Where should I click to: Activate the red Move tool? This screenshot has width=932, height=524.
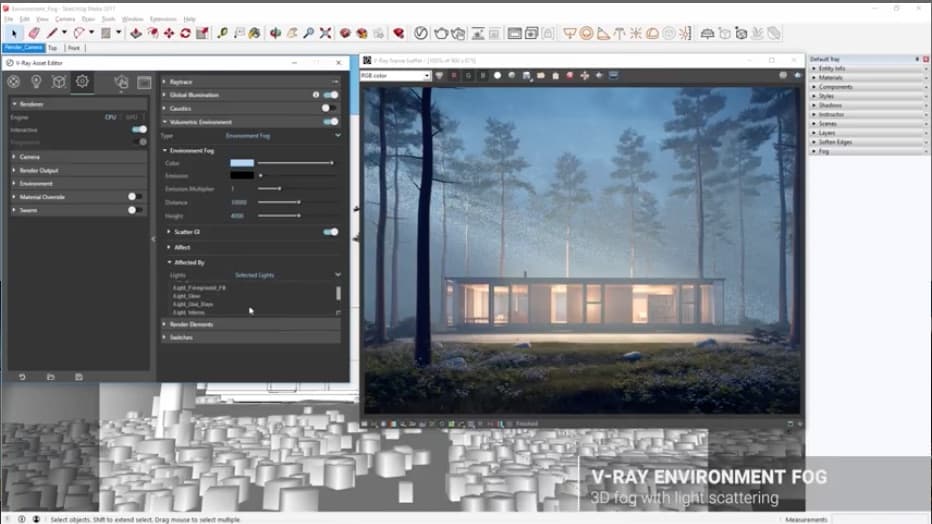coord(169,33)
